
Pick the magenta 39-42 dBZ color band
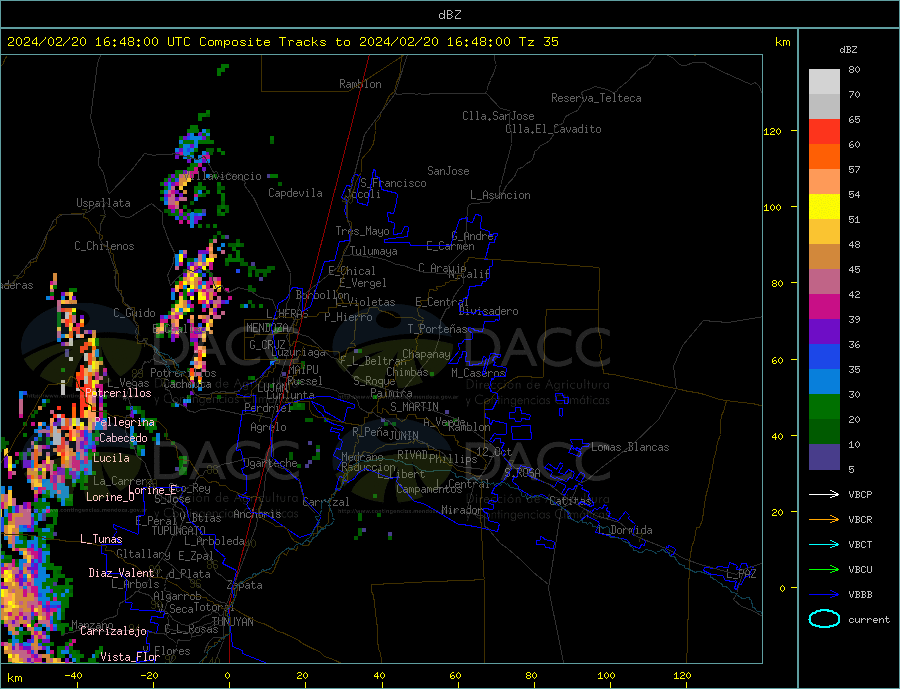824,307
